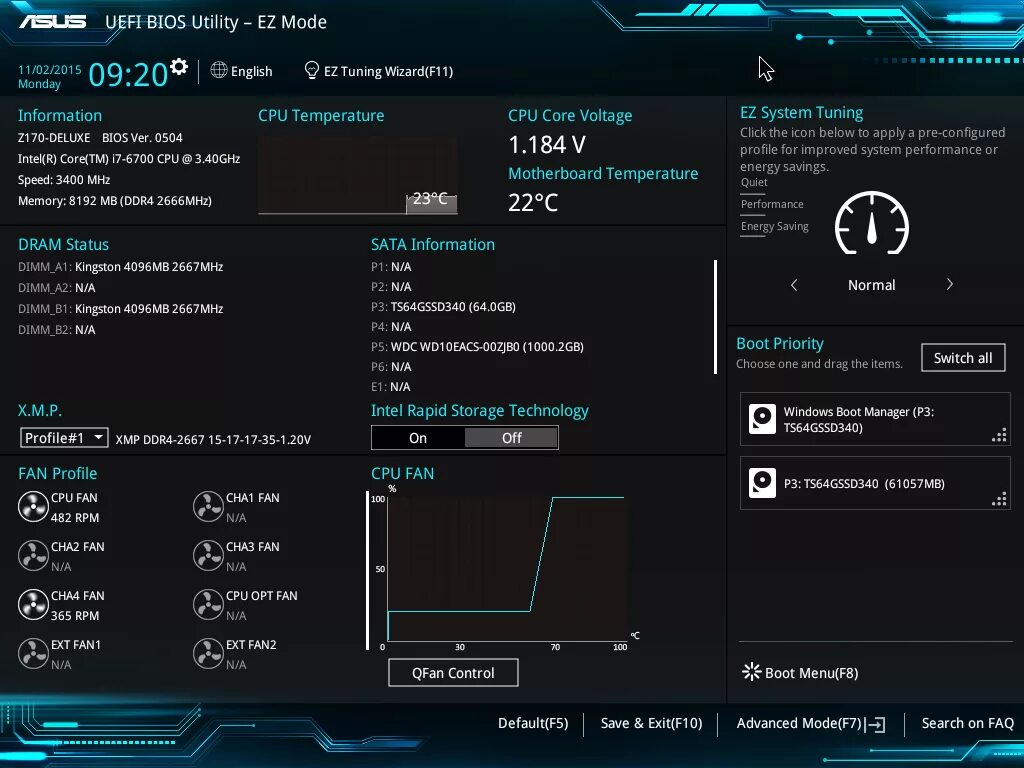Open QFan Control

(x=453, y=673)
